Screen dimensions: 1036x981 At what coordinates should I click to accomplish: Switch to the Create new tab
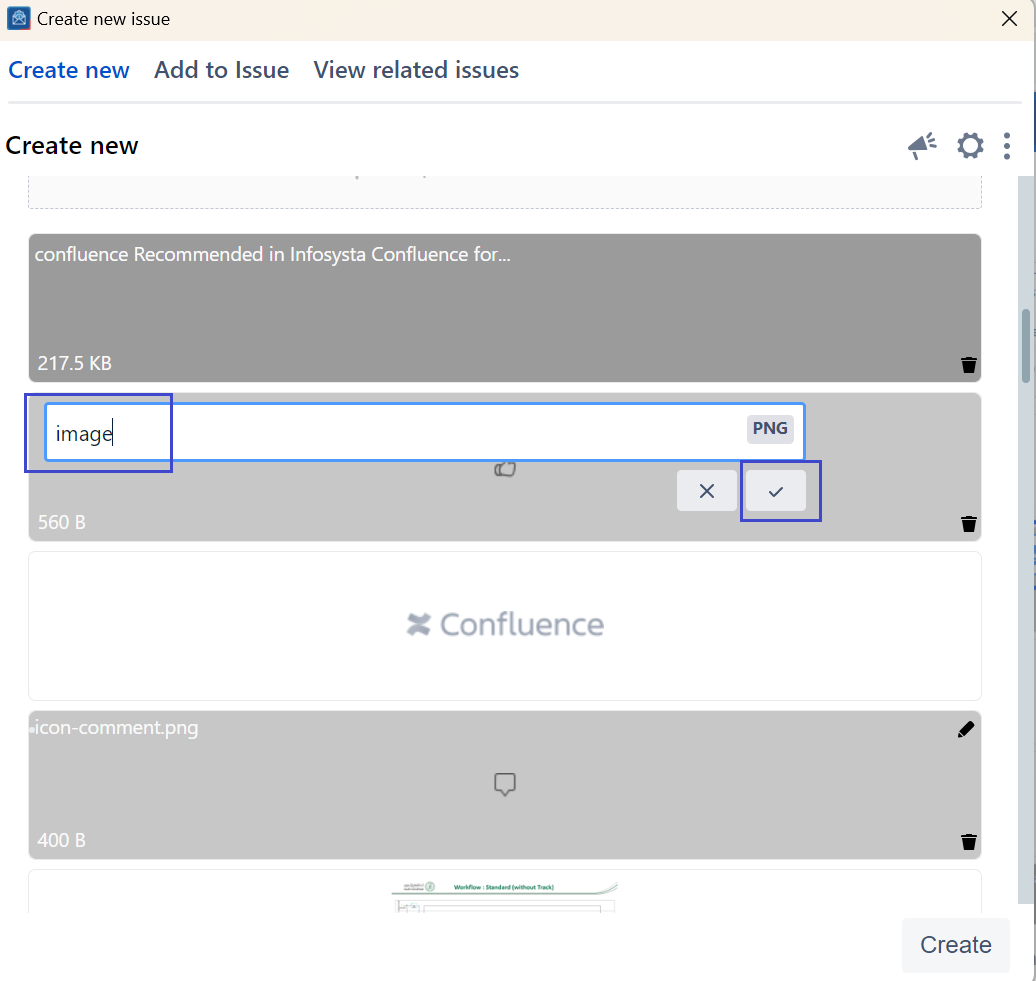click(69, 70)
